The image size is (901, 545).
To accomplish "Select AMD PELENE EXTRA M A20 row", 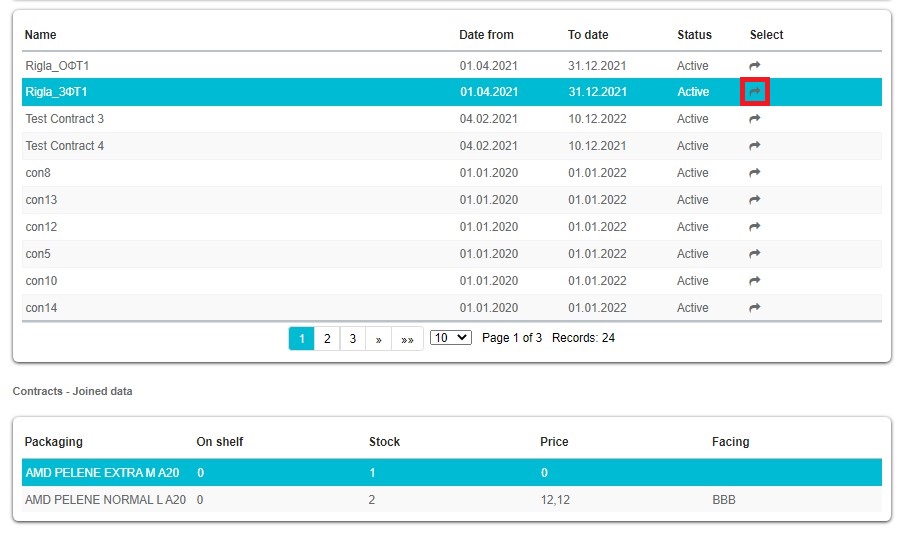I will [102, 472].
